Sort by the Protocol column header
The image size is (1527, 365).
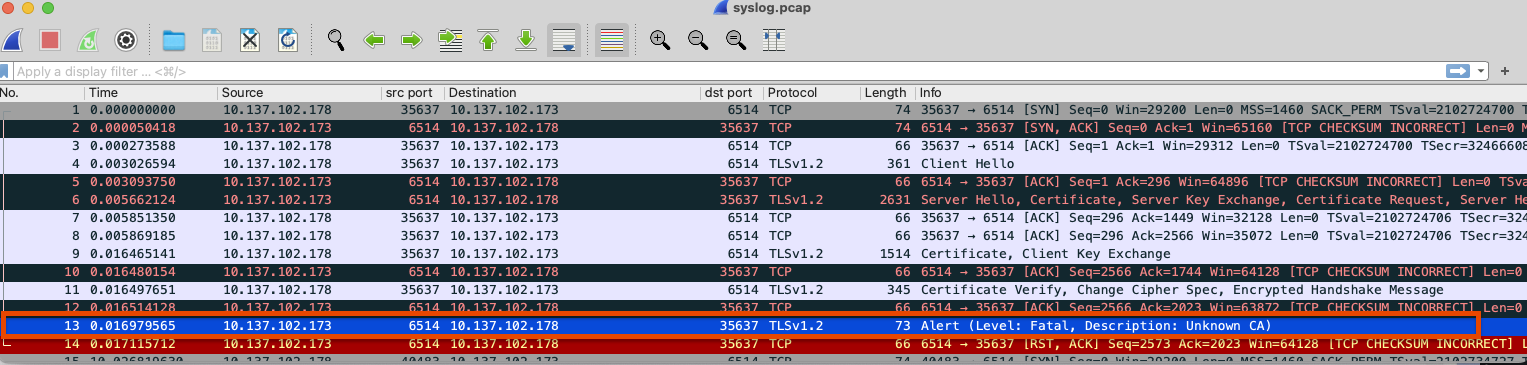pos(812,93)
